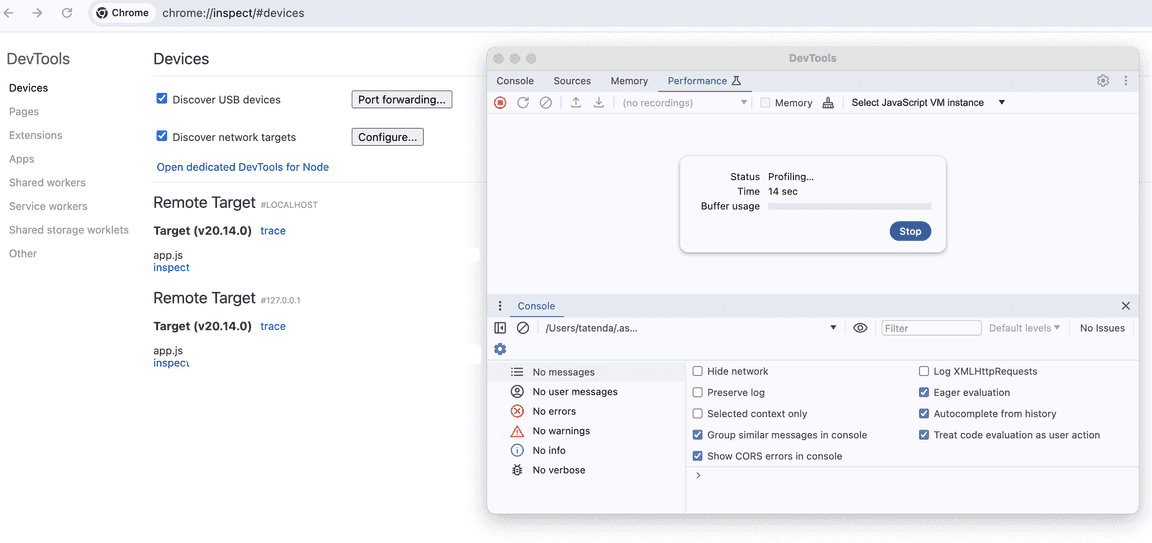
Task: Click the reload and record icon
Action: [523, 103]
